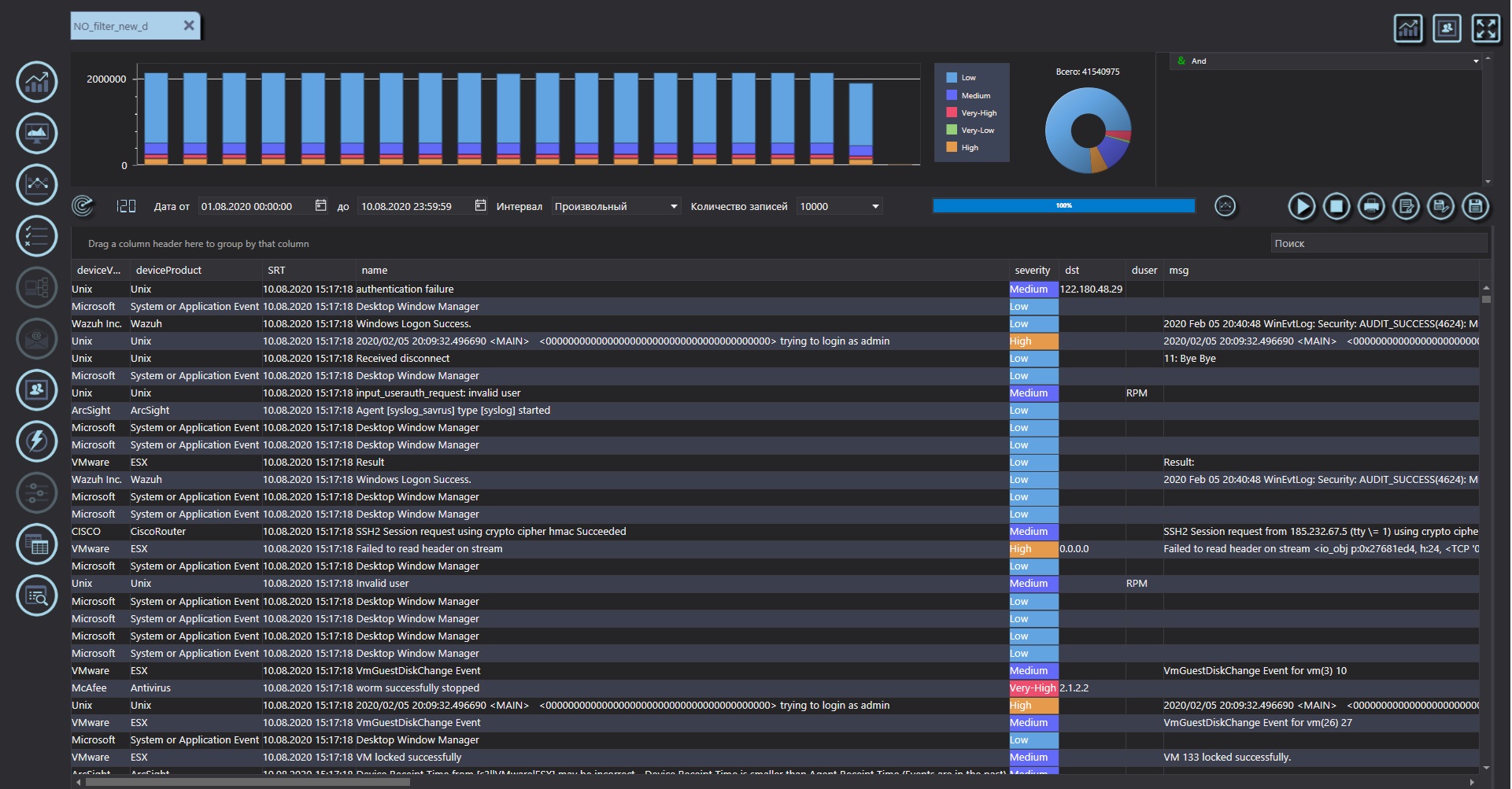This screenshot has width=1512, height=789.
Task: Start the query with the play button
Action: click(1301, 207)
